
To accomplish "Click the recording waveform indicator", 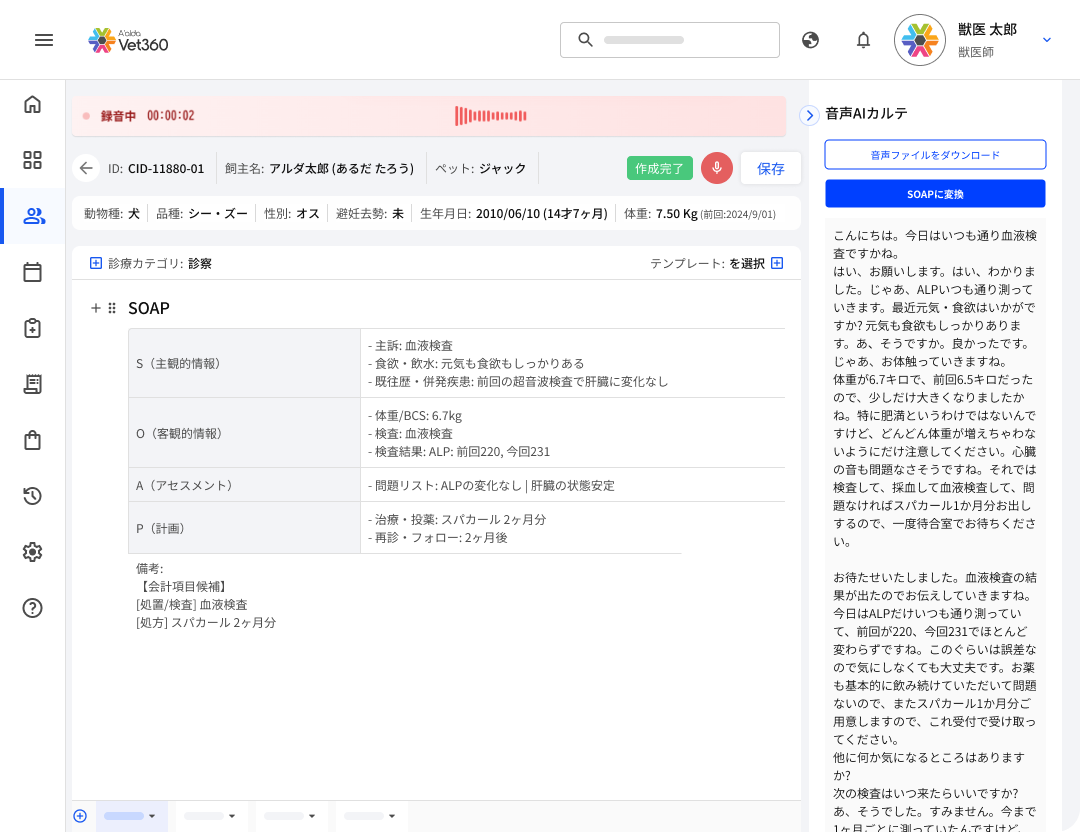I will coord(491,116).
